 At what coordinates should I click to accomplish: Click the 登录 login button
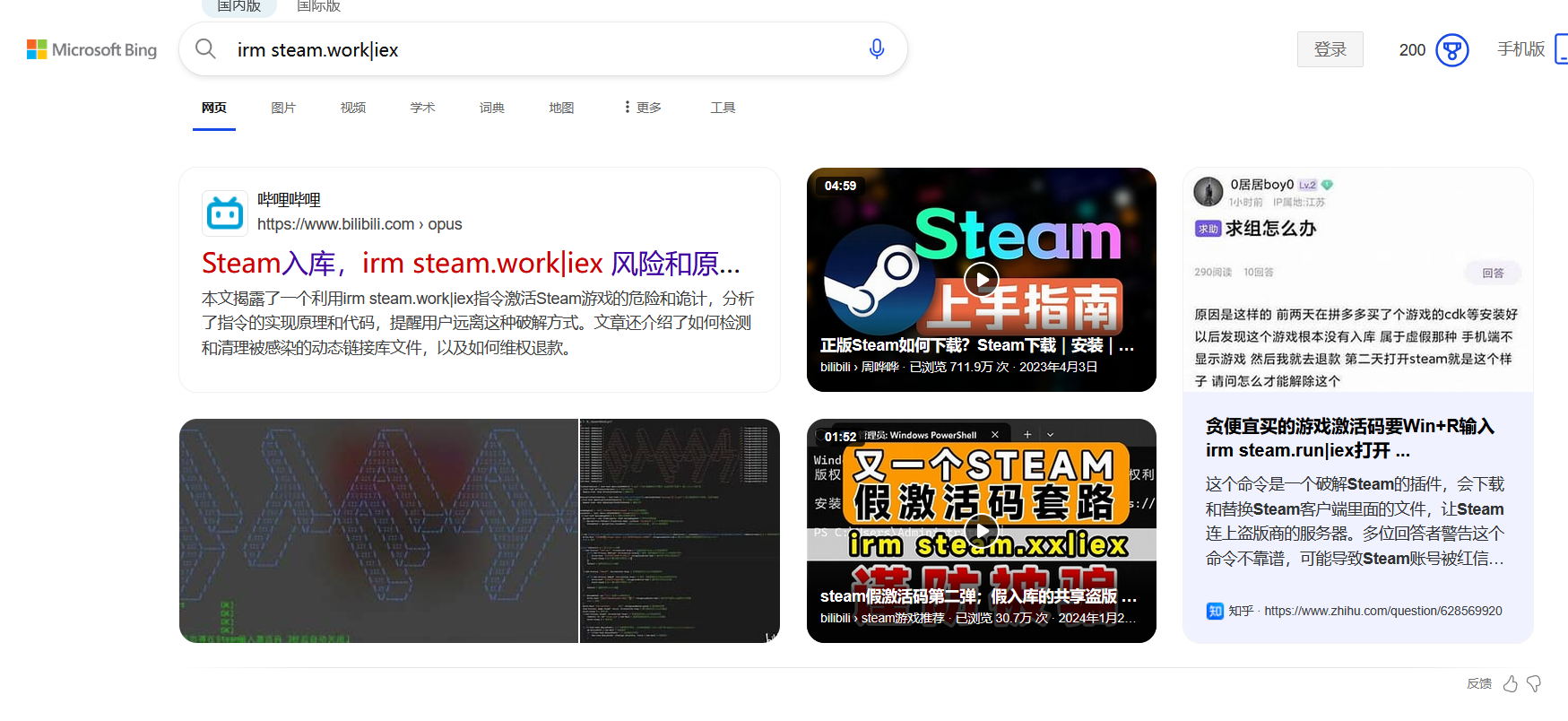pos(1330,49)
